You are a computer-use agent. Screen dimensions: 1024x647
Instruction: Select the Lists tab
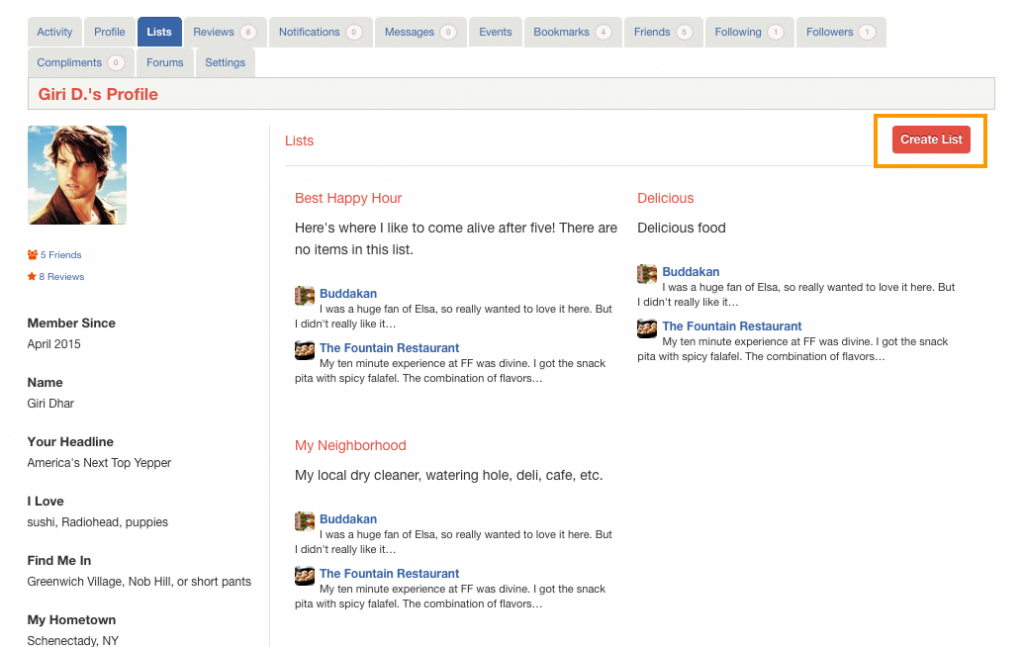tap(159, 32)
